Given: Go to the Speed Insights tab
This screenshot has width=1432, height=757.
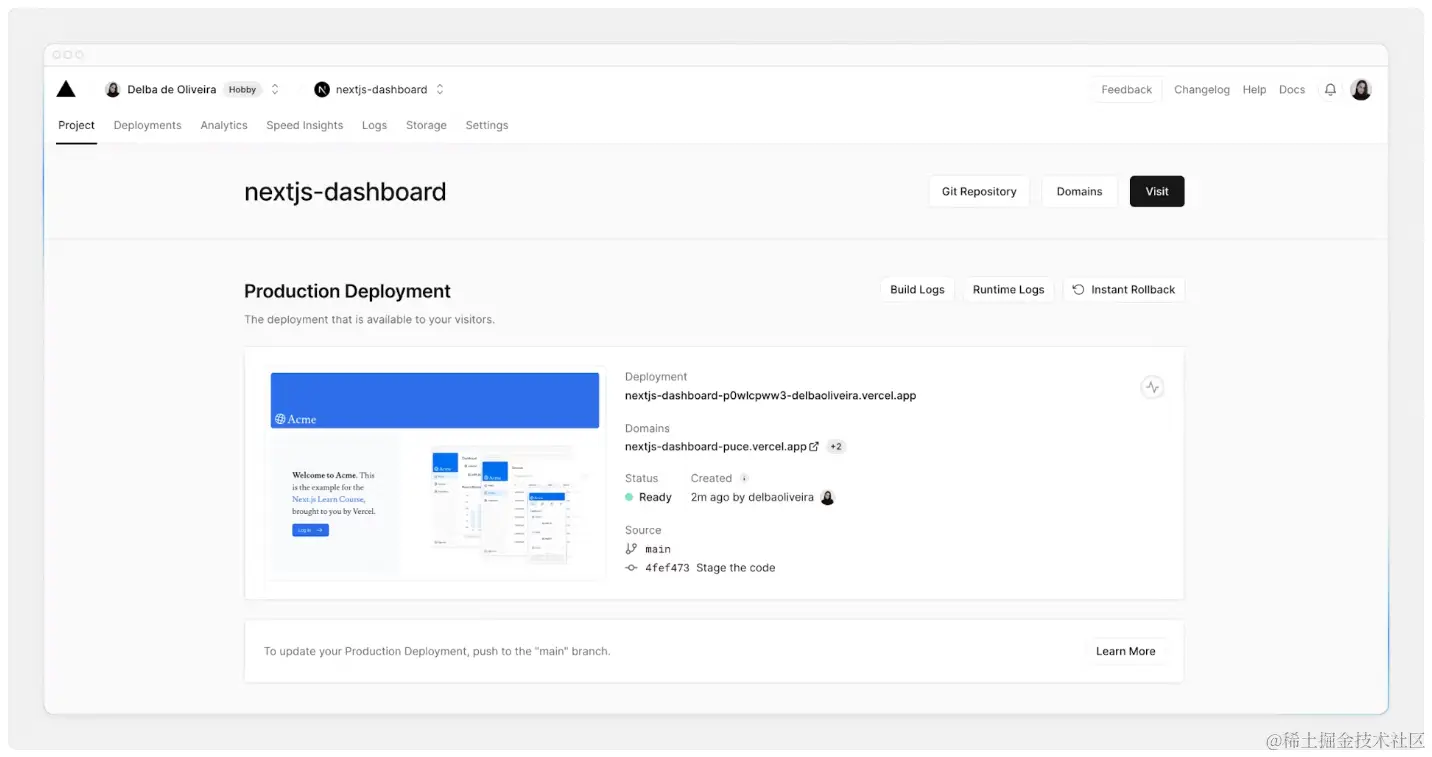Looking at the screenshot, I should (x=305, y=125).
